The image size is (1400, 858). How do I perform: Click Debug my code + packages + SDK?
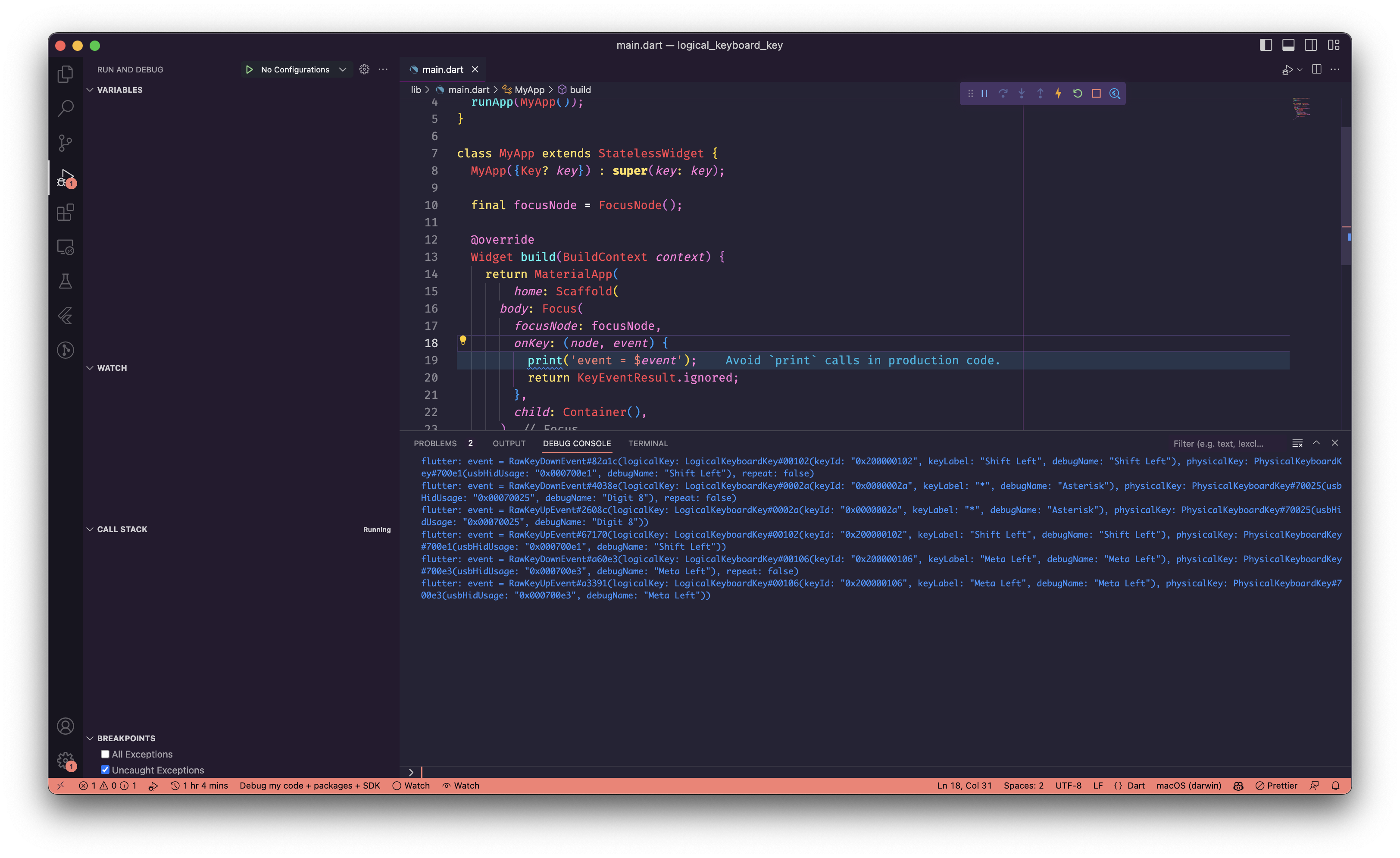(x=309, y=785)
